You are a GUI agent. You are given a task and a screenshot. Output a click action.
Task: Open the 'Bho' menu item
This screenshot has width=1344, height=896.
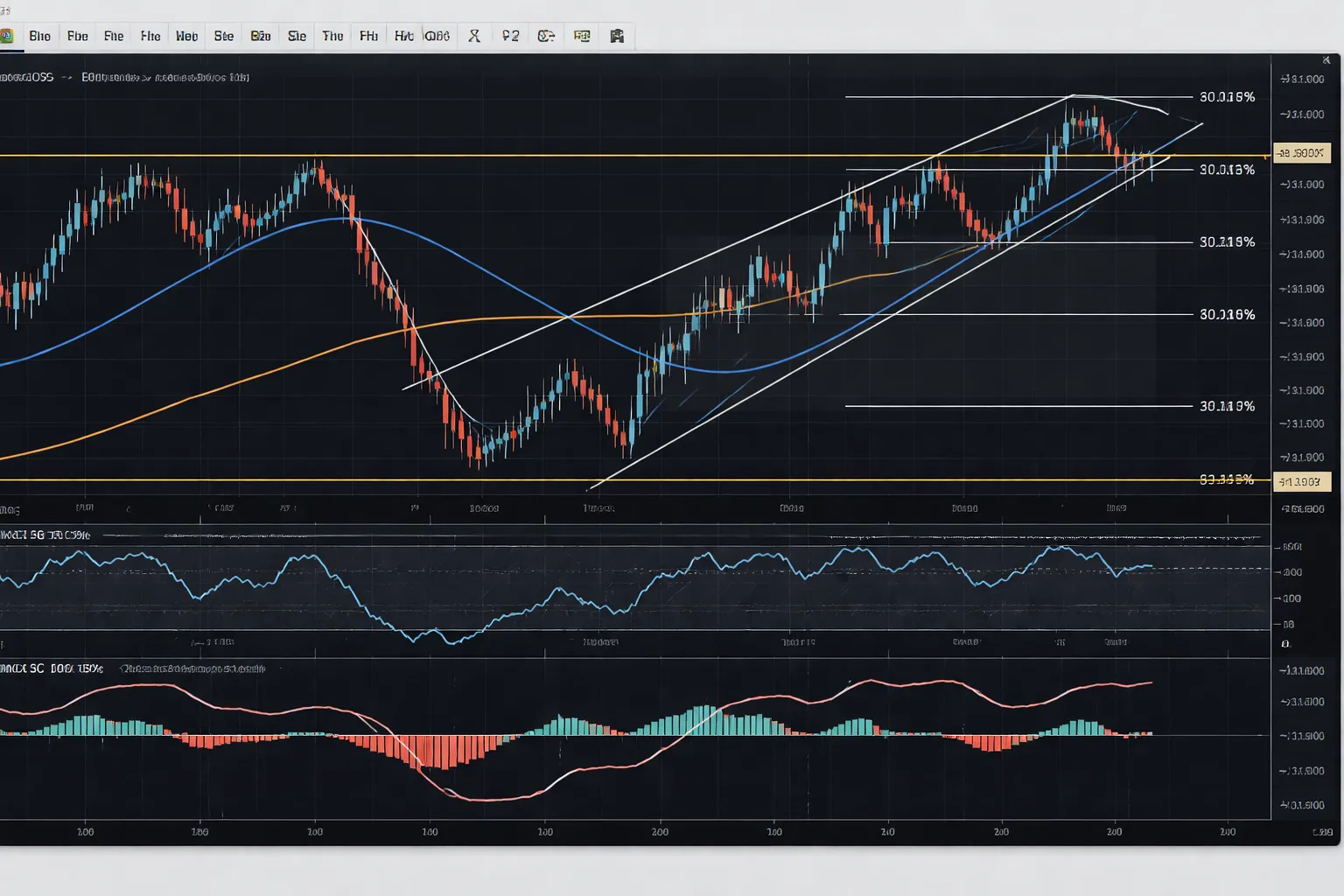click(x=39, y=36)
